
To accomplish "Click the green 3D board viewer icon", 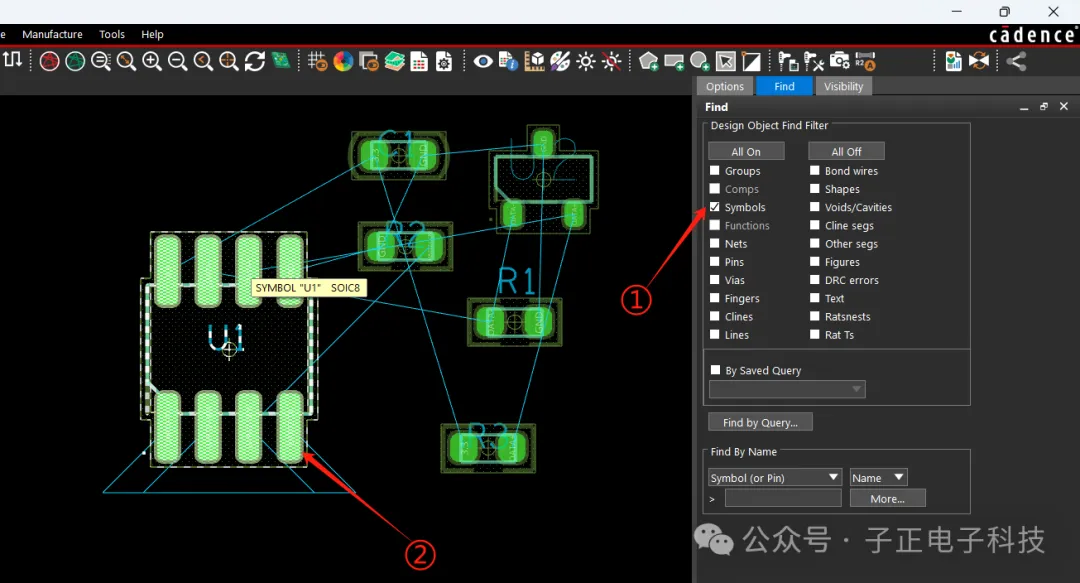I will pyautogui.click(x=281, y=61).
